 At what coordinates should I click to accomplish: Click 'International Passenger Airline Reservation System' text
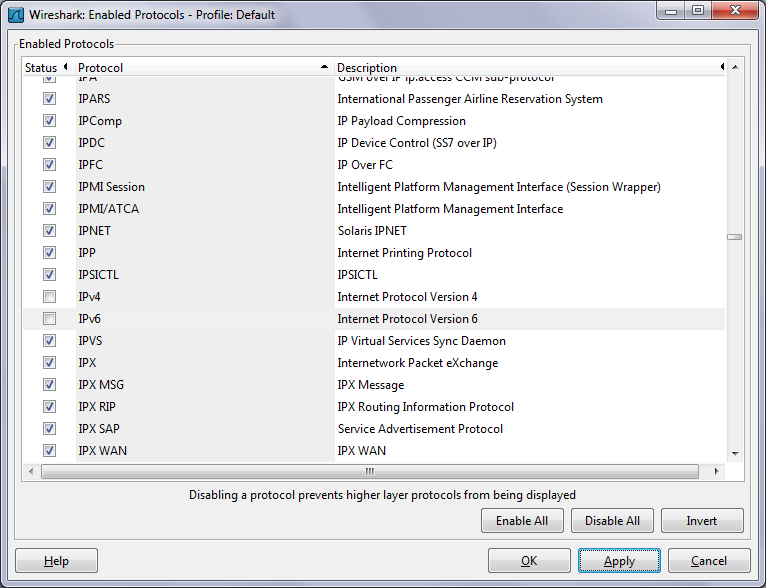click(x=470, y=99)
